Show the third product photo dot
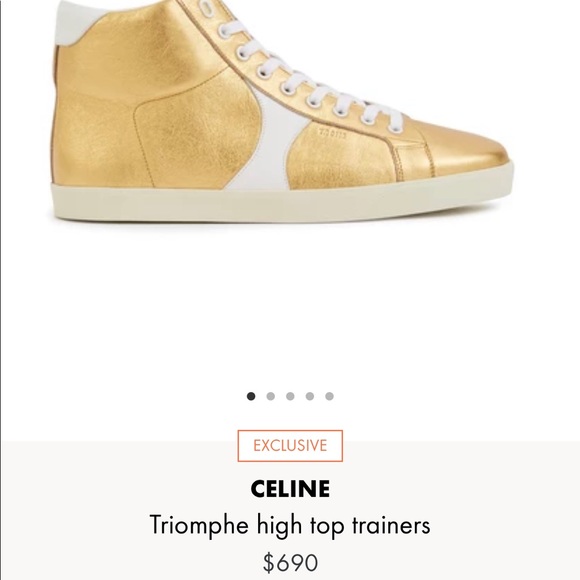 coord(290,396)
